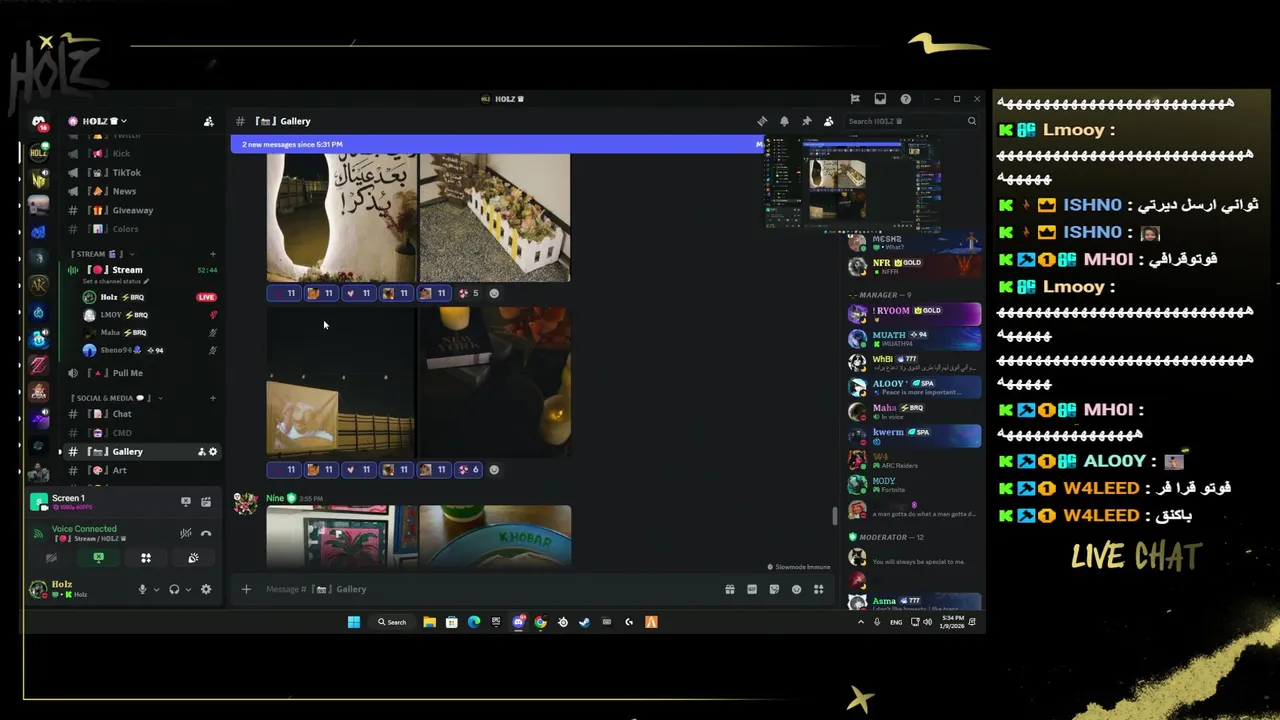This screenshot has height=720, width=1280.
Task: Add channel to STREAM category
Action: point(212,254)
